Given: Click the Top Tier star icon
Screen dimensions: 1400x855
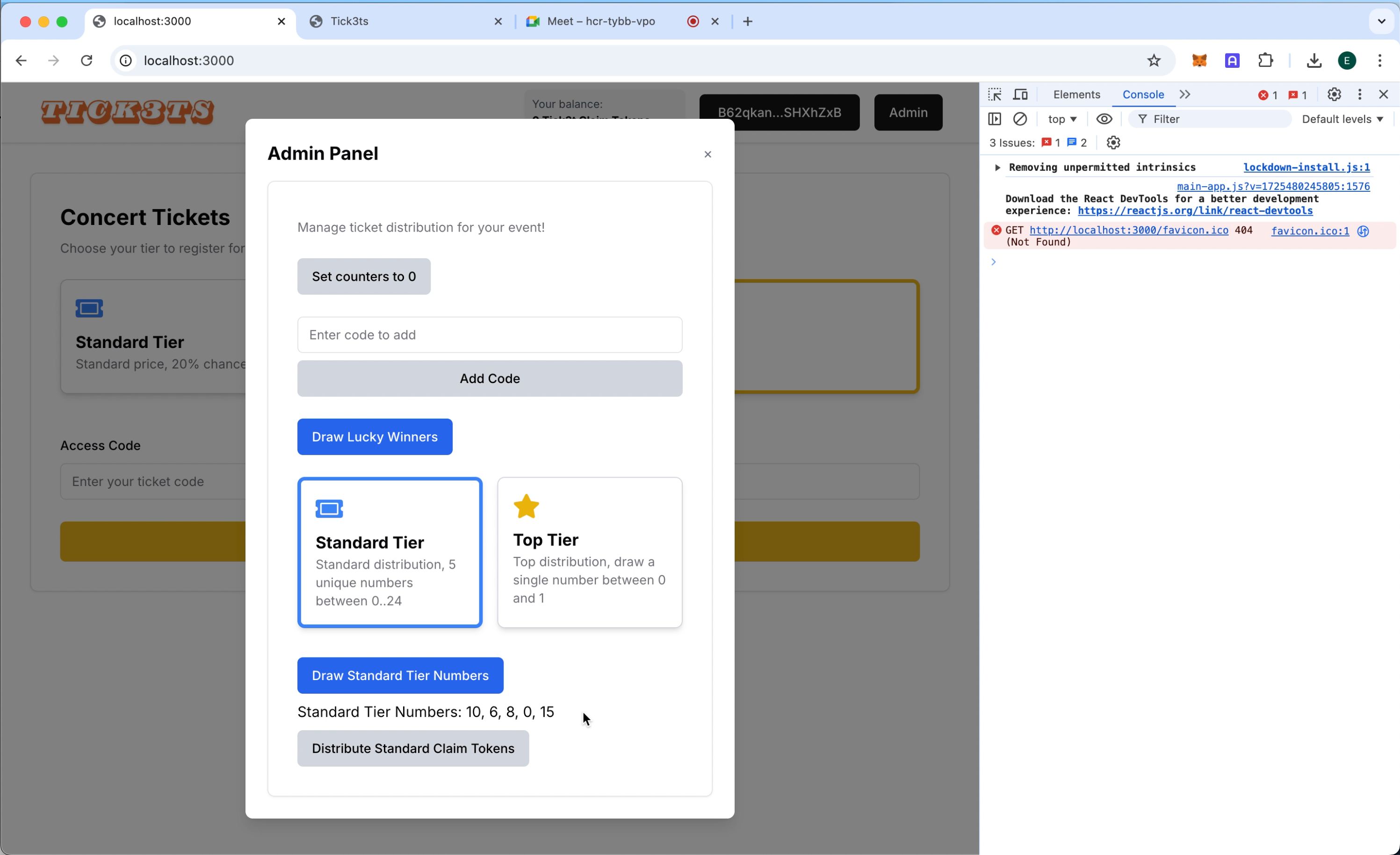Looking at the screenshot, I should (x=526, y=507).
